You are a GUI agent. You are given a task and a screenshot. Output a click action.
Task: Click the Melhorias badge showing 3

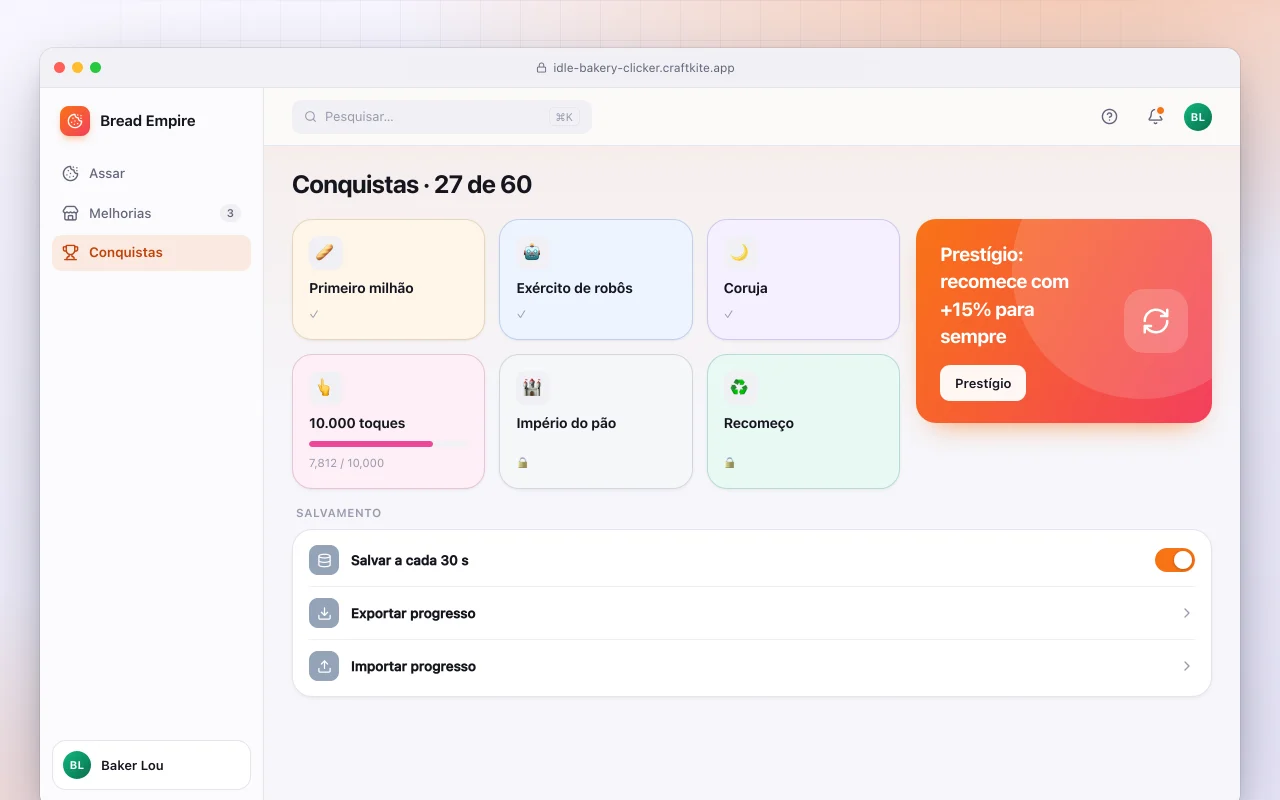(x=230, y=213)
